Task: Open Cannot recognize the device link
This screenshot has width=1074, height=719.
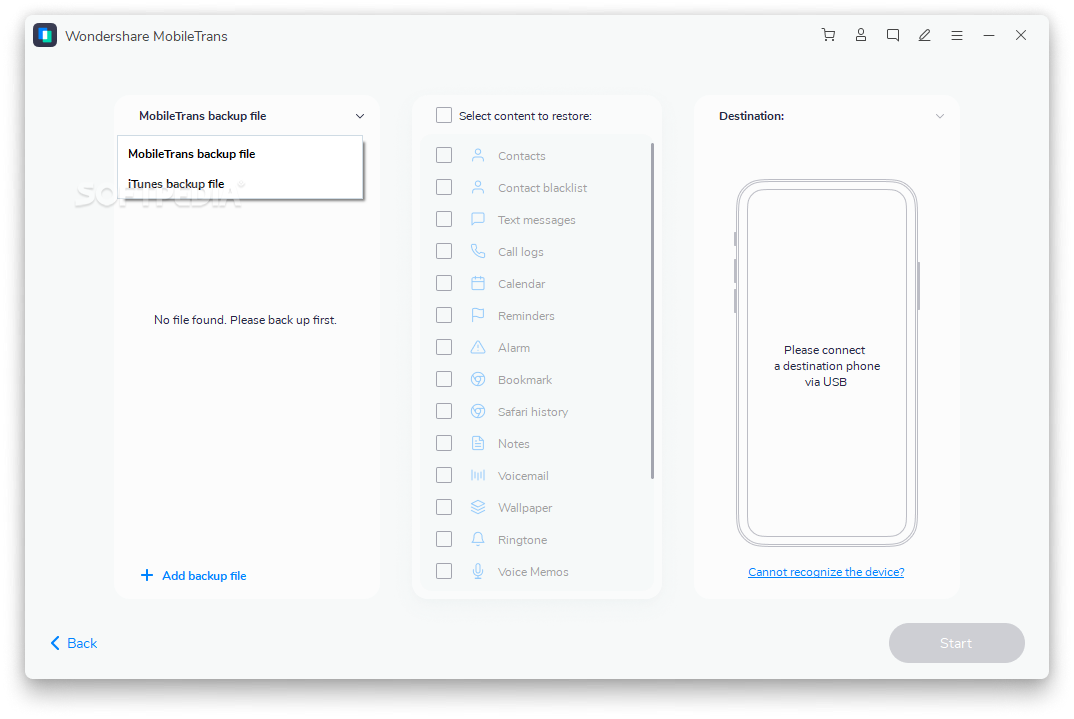Action: (x=826, y=572)
